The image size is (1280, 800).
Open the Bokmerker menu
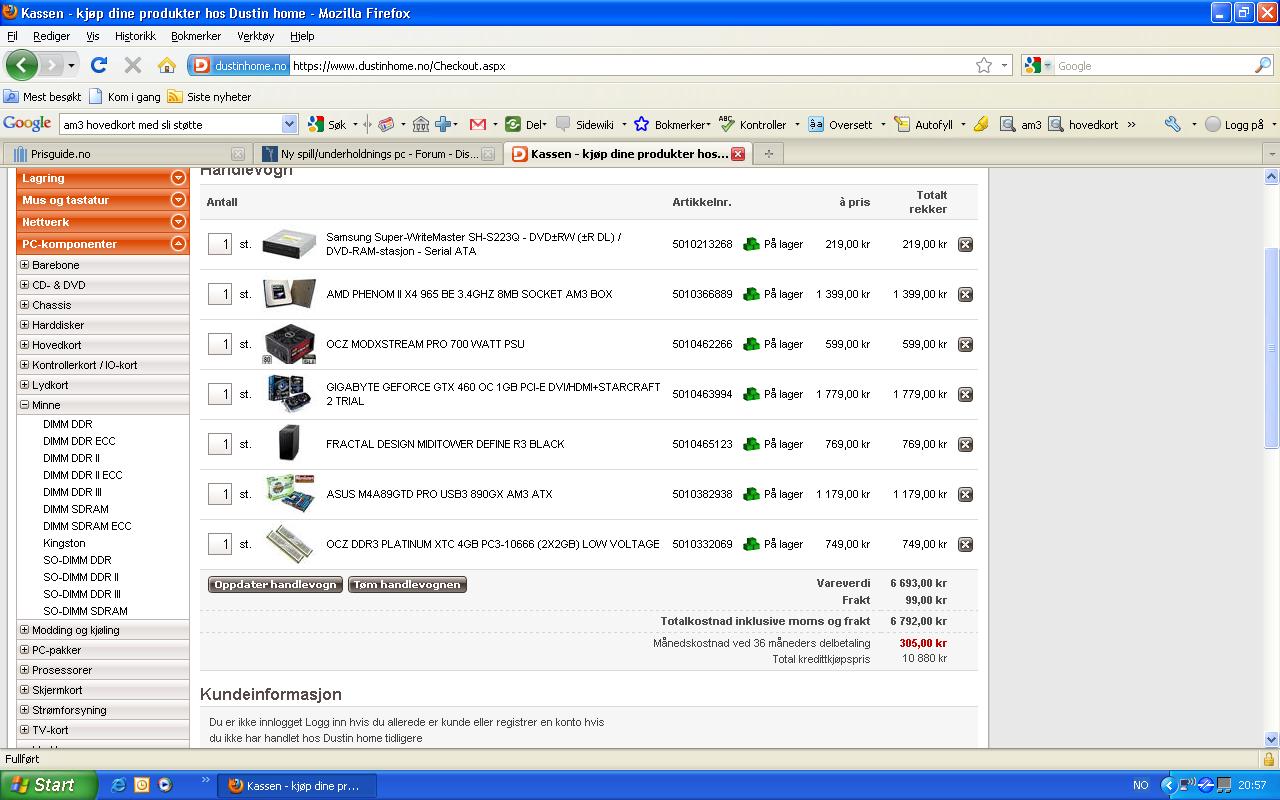195,36
